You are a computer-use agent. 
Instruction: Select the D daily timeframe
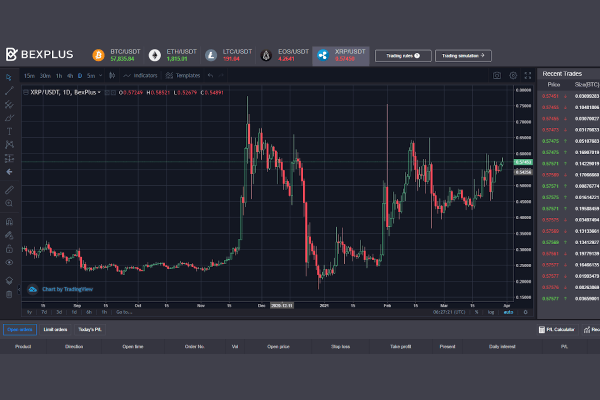[x=80, y=76]
